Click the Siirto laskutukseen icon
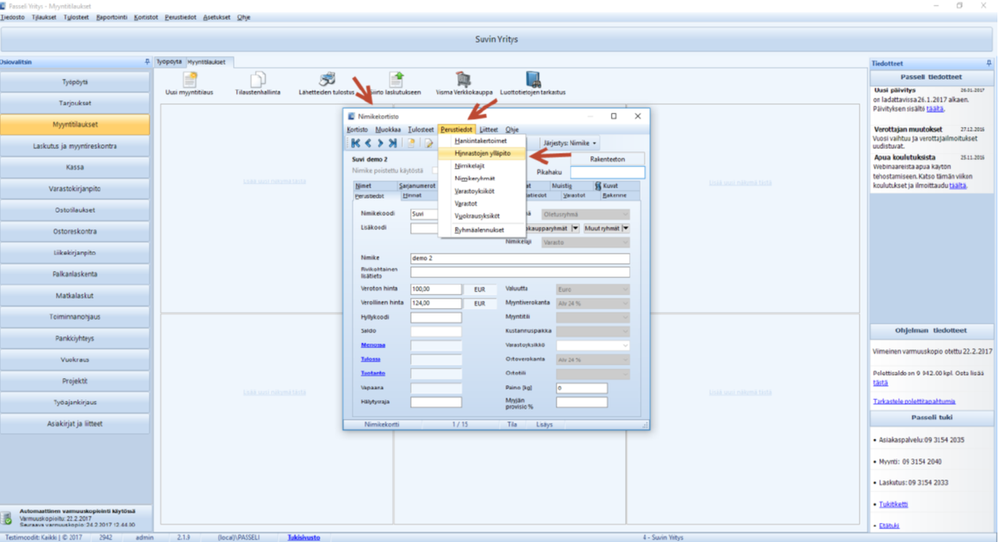 click(396, 79)
